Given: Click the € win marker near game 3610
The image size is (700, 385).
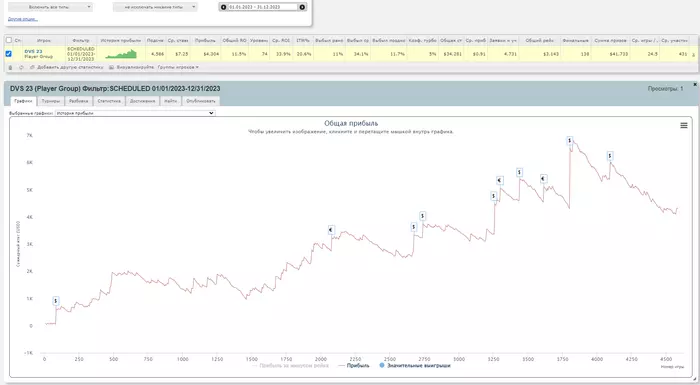Looking at the screenshot, I should click(543, 179).
